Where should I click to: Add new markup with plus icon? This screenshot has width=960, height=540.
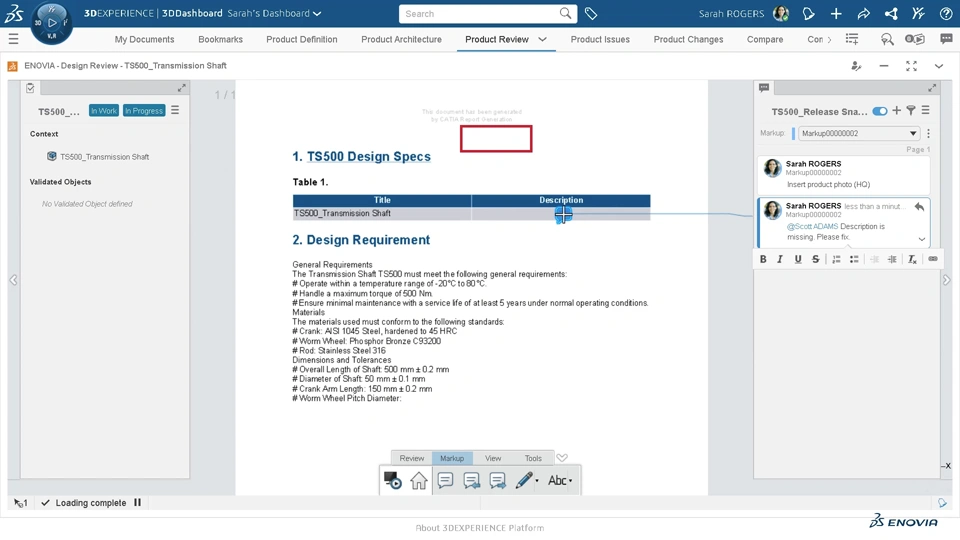point(896,110)
